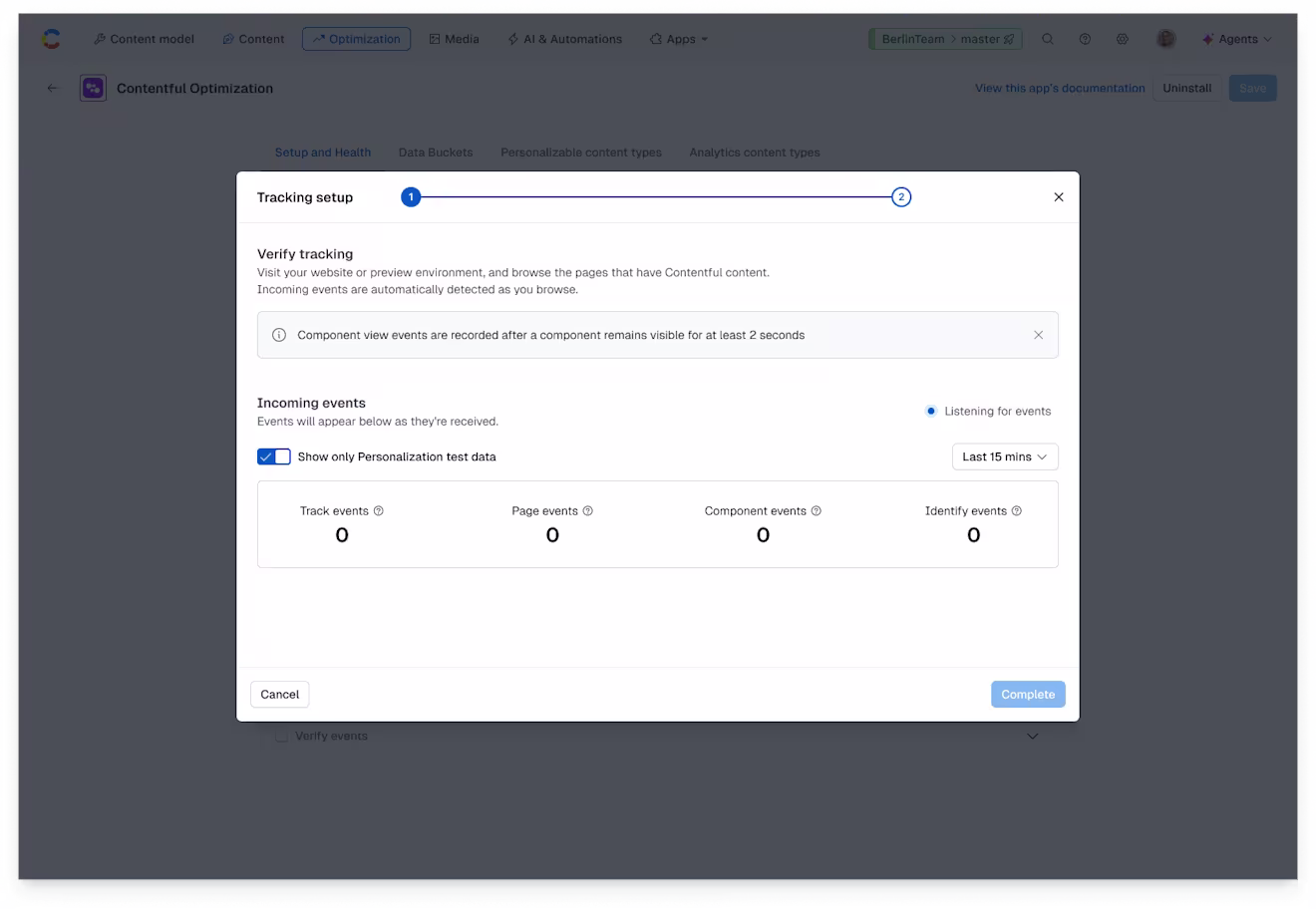Open the Last 15 mins dropdown
This screenshot has width=1316, height=909.
pyautogui.click(x=1005, y=456)
